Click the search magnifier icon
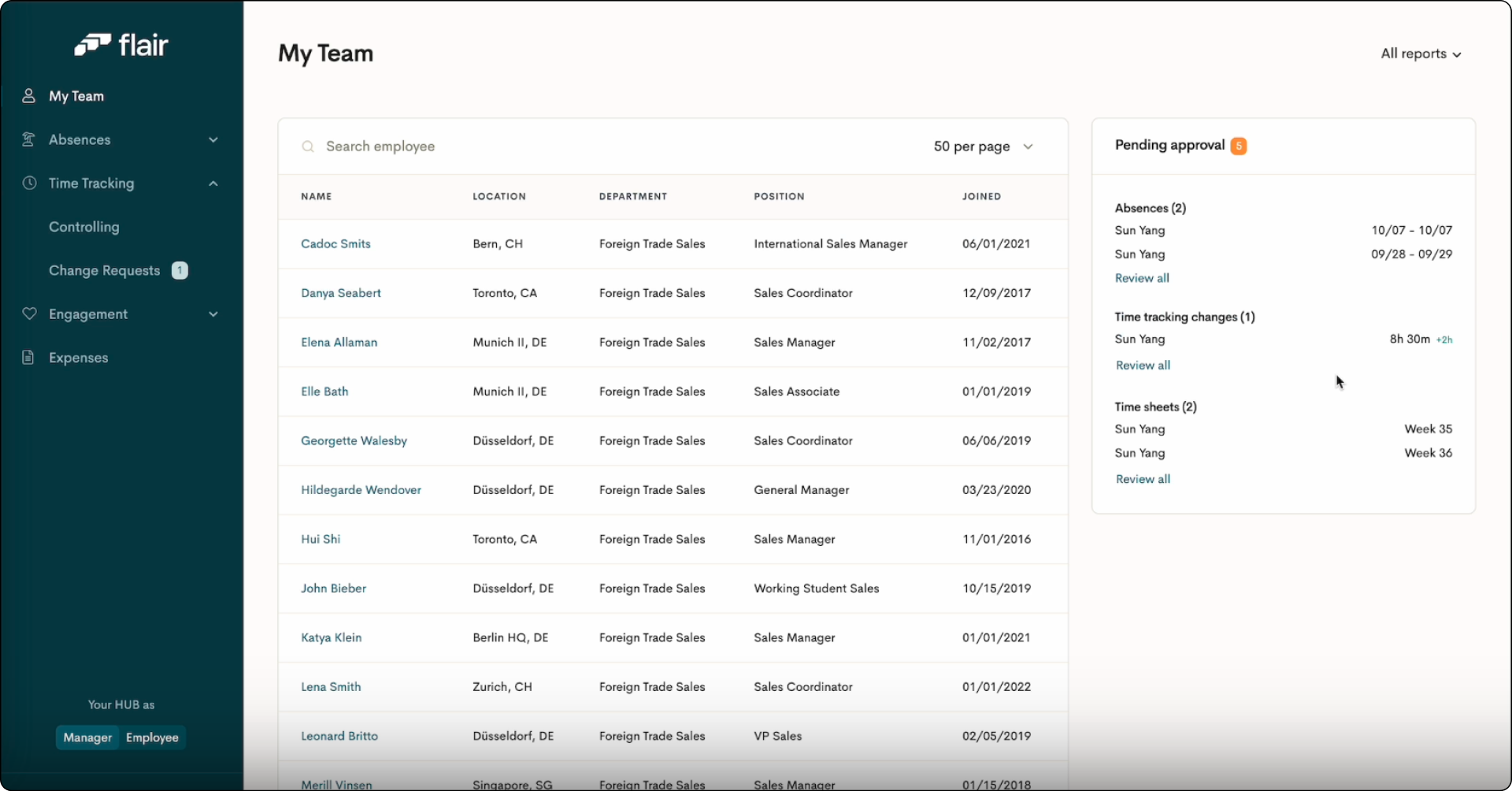Viewport: 1512px width, 791px height. click(308, 147)
